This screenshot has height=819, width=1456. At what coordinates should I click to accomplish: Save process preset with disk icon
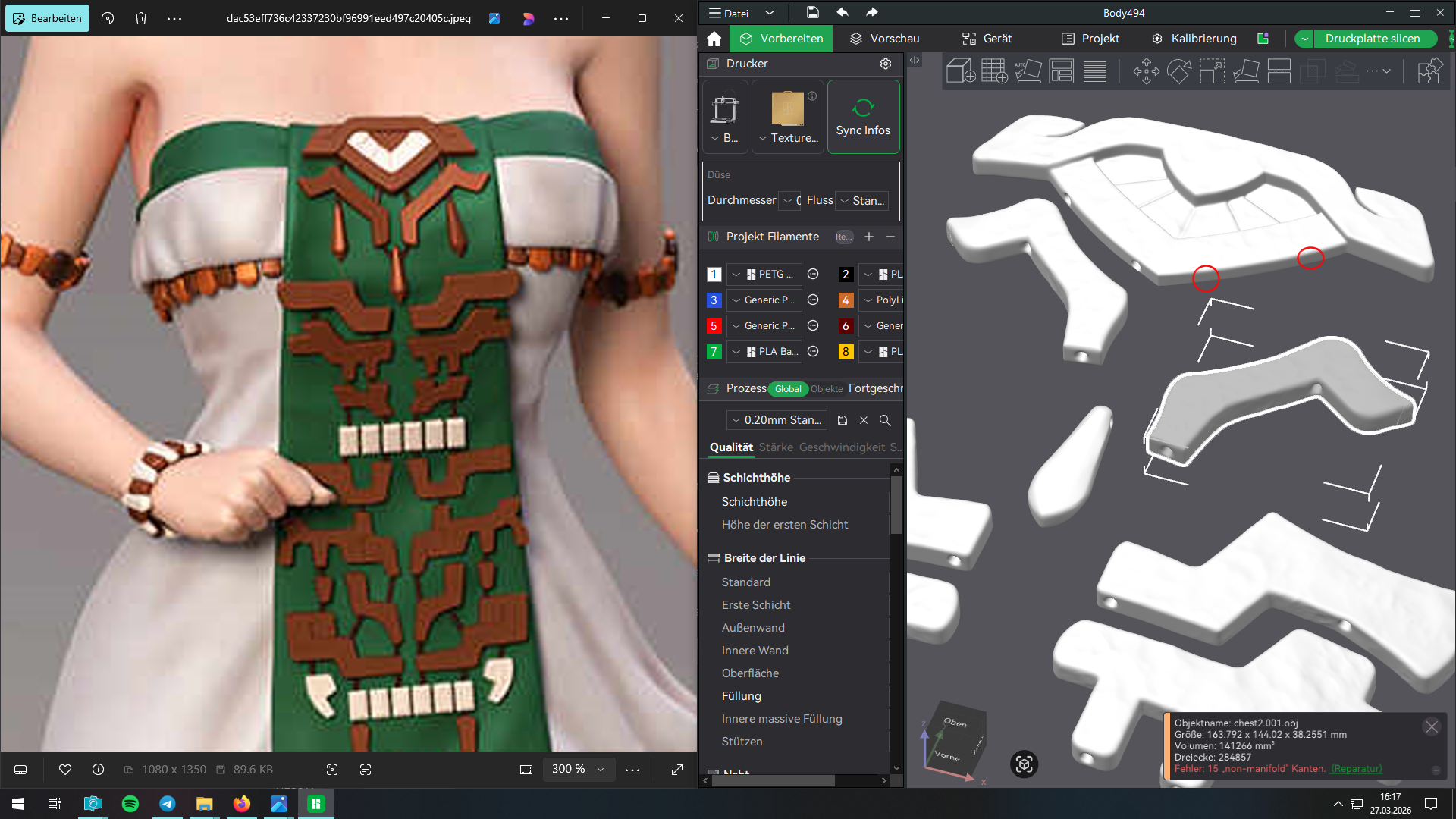point(843,420)
